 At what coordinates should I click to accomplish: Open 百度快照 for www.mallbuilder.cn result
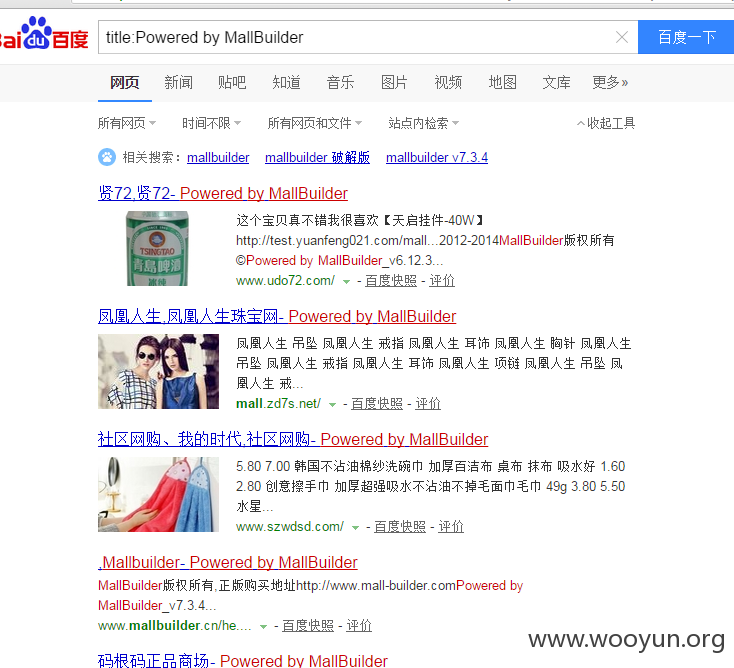308,625
